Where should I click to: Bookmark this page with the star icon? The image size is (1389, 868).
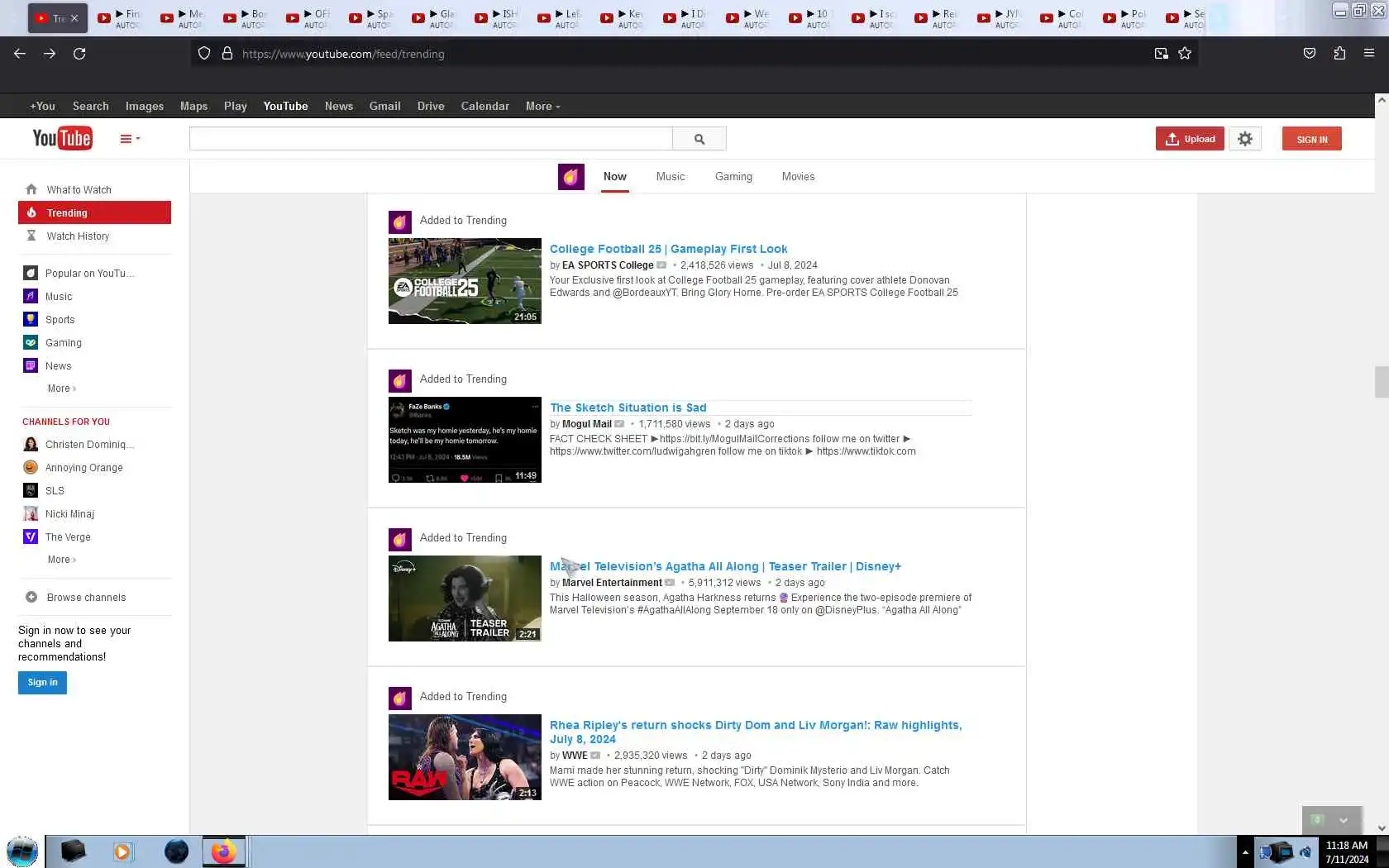pyautogui.click(x=1185, y=54)
